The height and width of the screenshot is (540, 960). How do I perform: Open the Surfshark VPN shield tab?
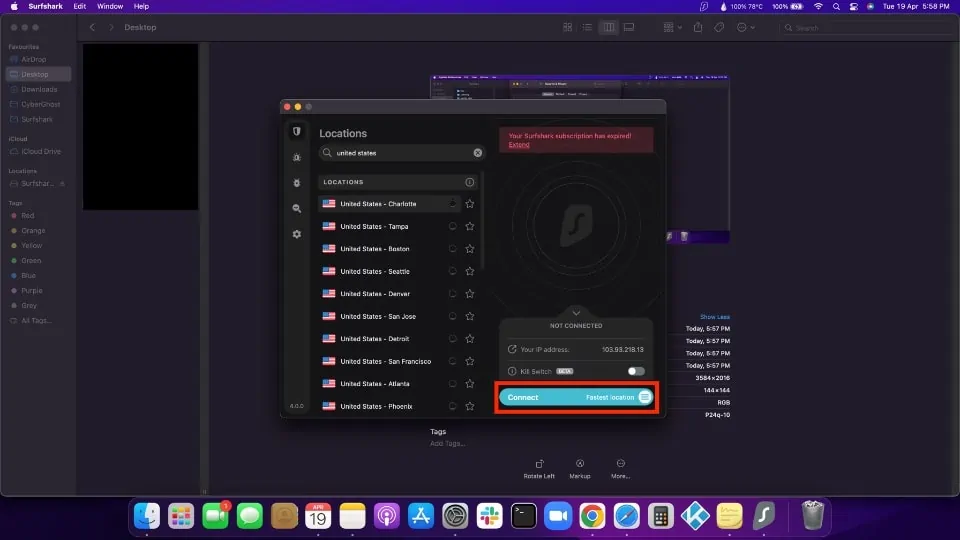tap(297, 132)
